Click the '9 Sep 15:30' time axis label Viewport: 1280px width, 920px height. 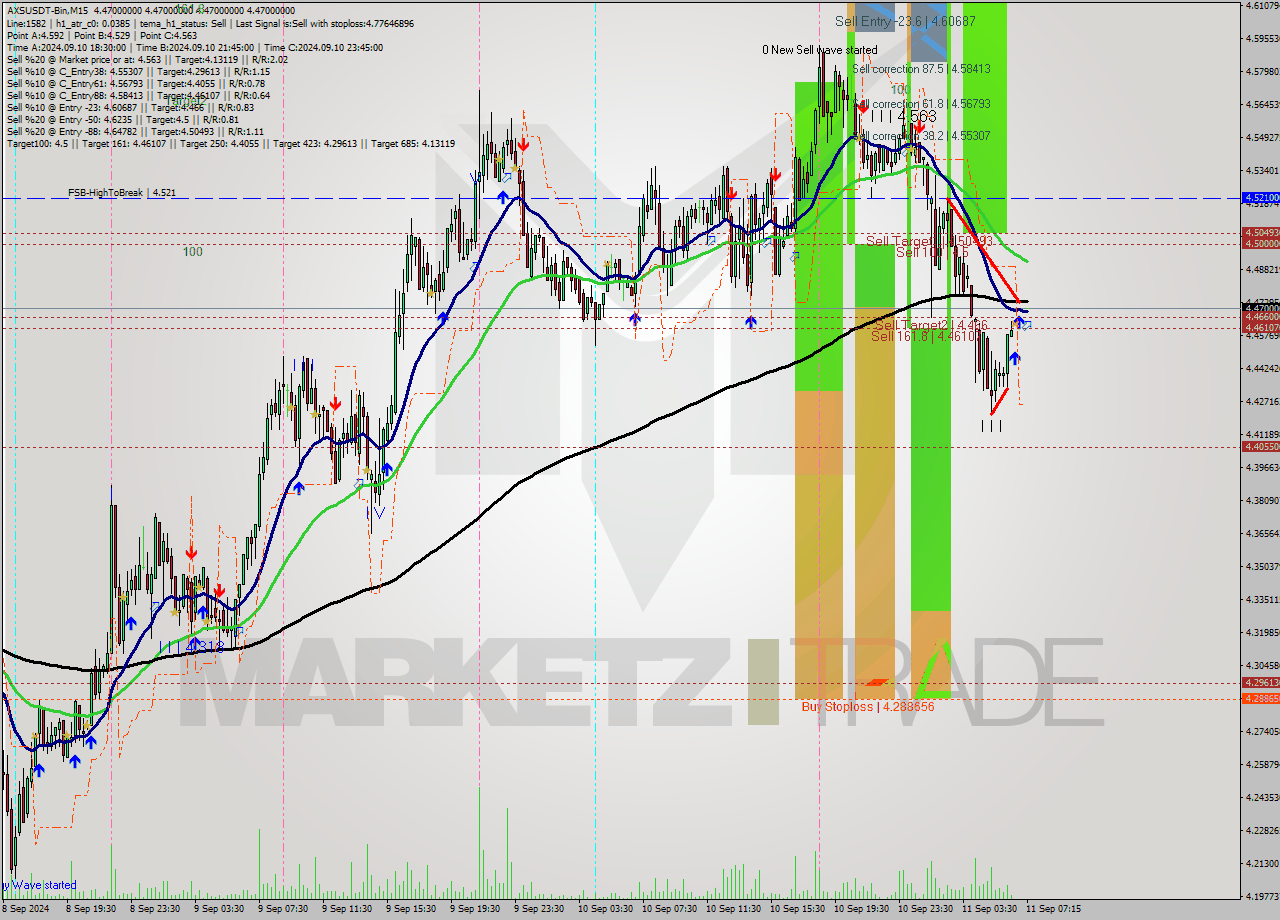coord(410,909)
